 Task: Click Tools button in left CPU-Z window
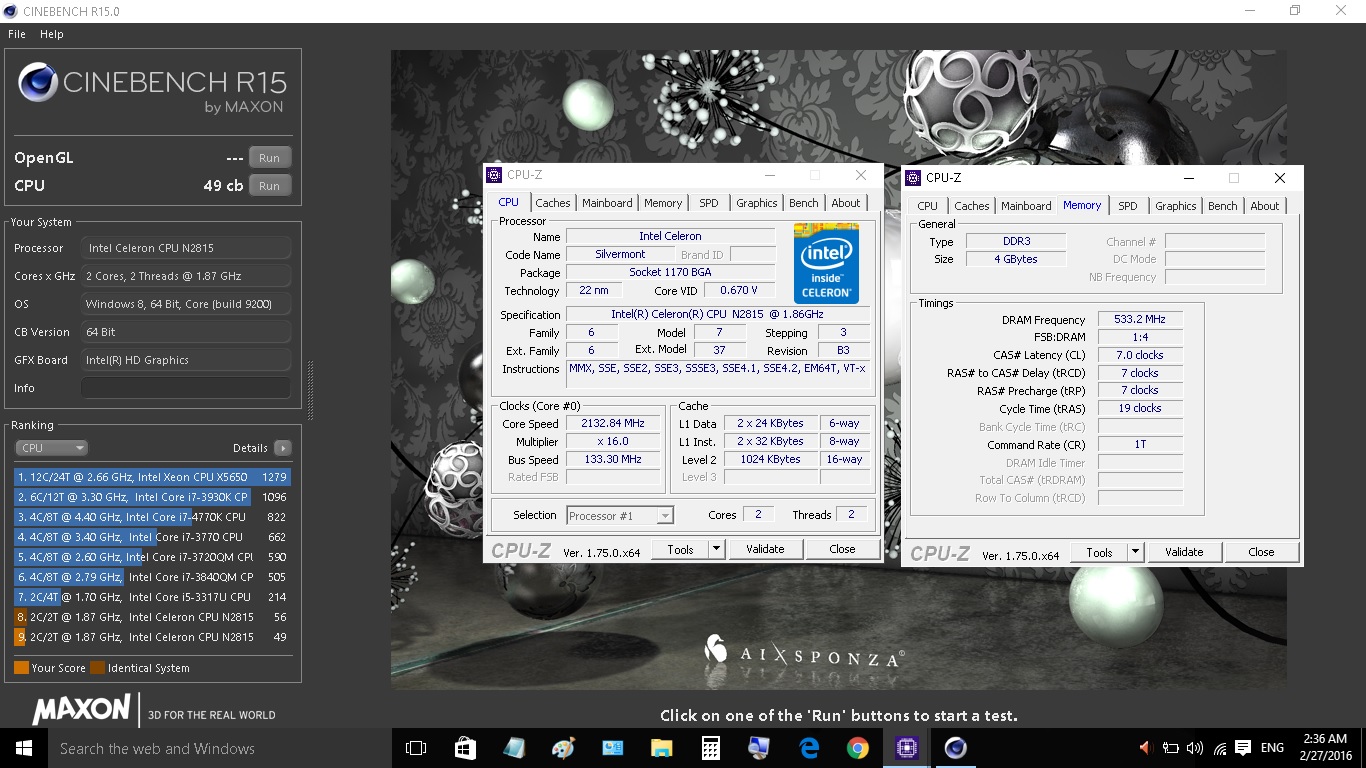pyautogui.click(x=680, y=549)
